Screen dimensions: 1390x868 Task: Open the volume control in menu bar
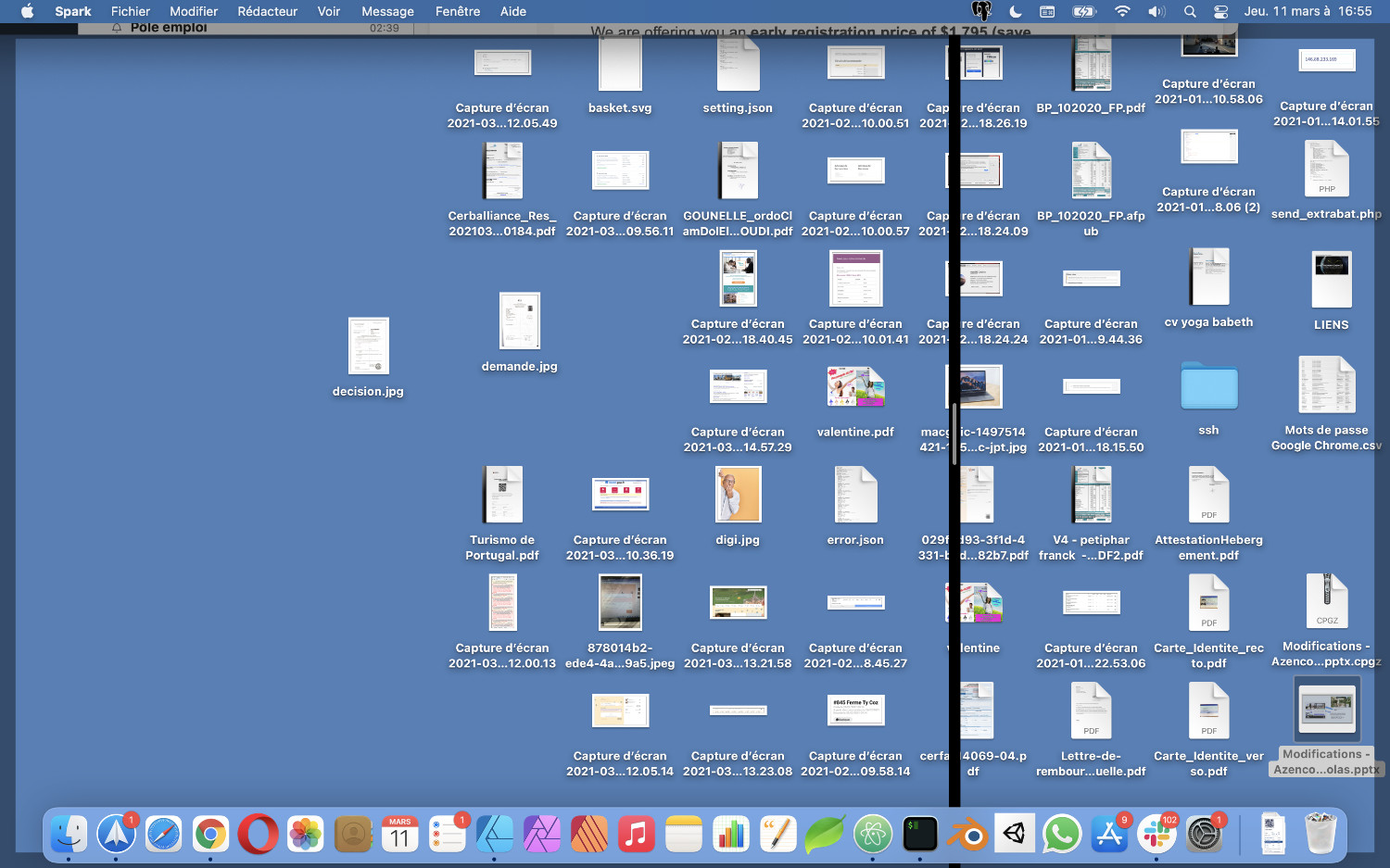tap(1156, 11)
